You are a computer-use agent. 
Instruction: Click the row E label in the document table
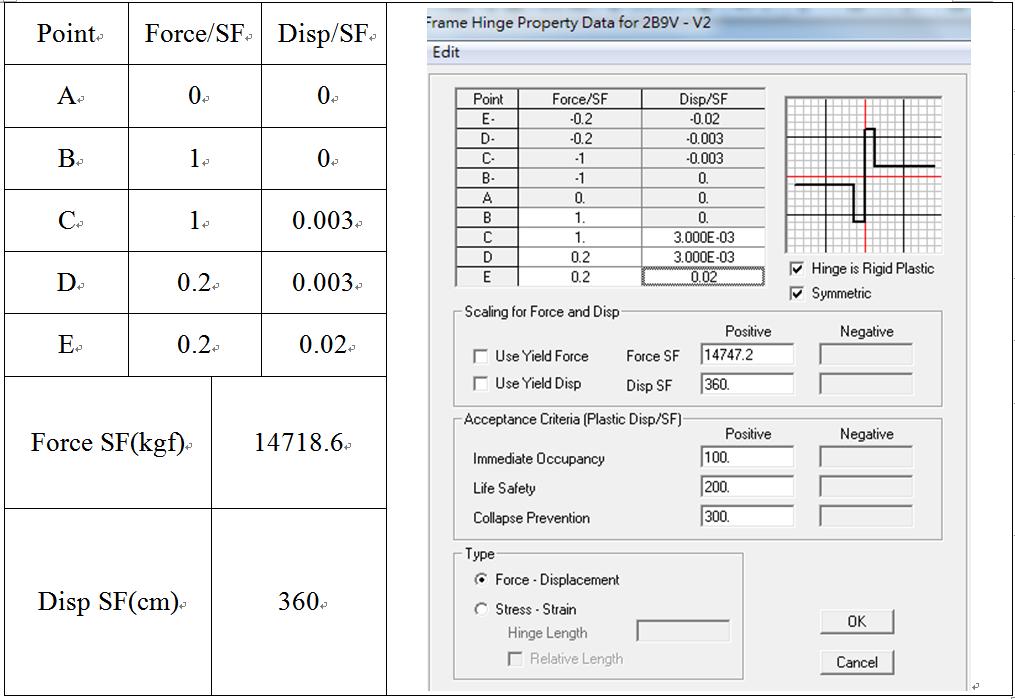tap(66, 344)
